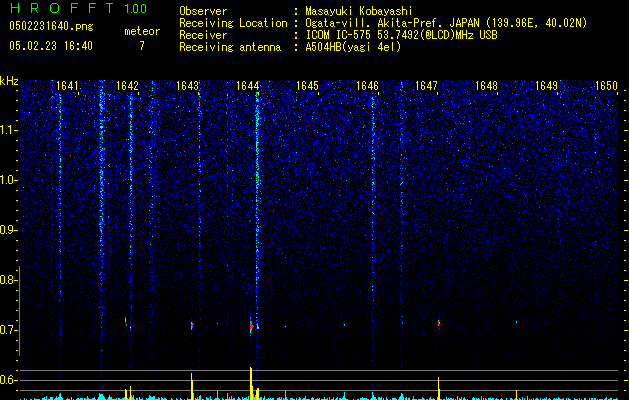629x400 pixels.
Task: Click the HROFFT 1.0.0 title text
Action: [78, 8]
